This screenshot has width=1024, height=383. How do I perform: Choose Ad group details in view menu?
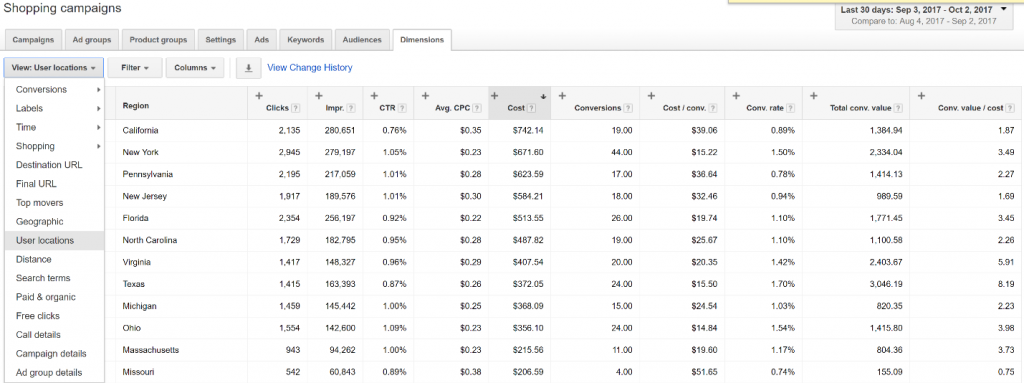click(x=54, y=373)
